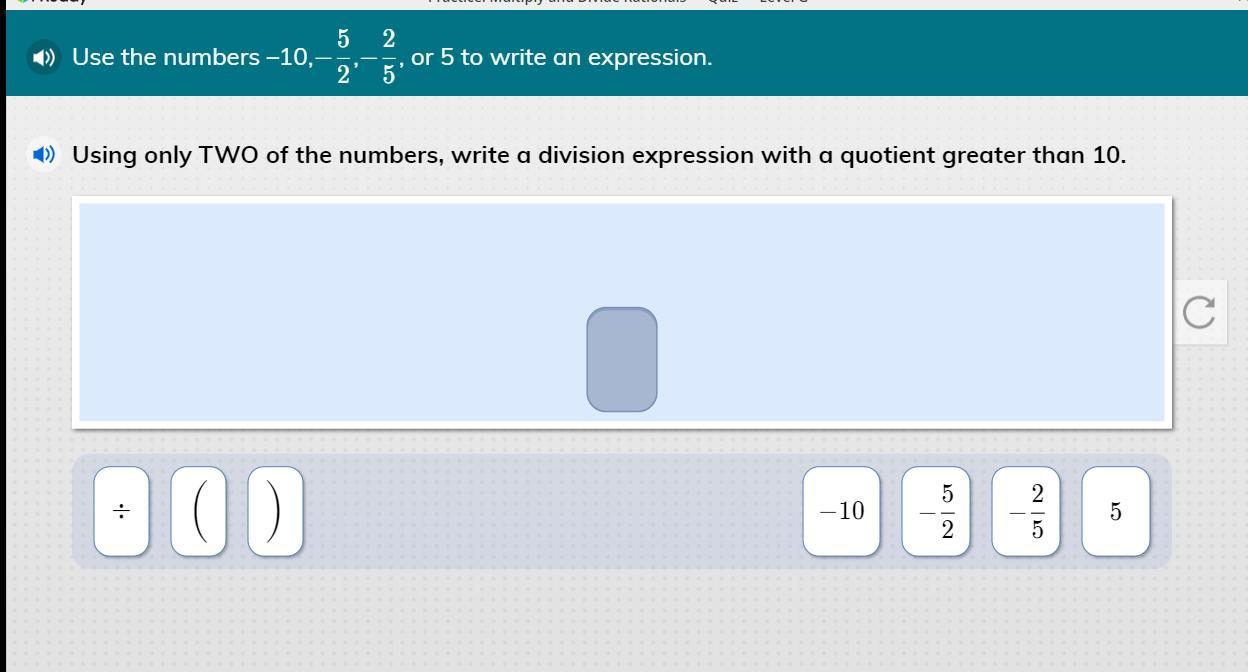Select the division sign tile

121,511
